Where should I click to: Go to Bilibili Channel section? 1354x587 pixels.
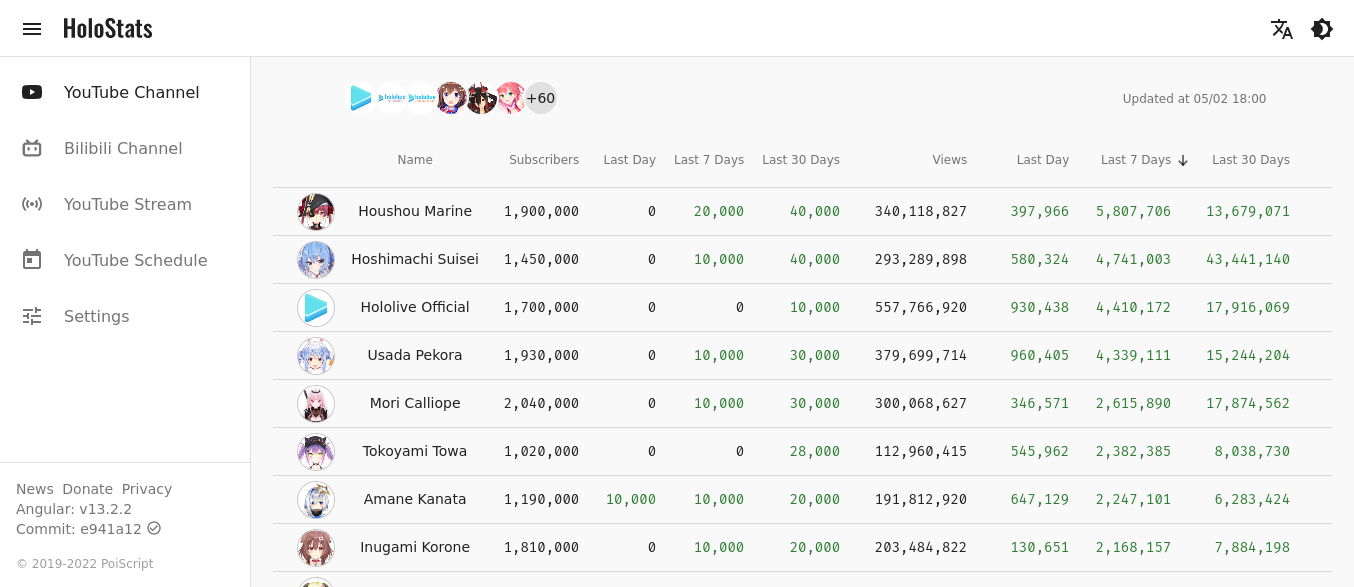(x=123, y=148)
